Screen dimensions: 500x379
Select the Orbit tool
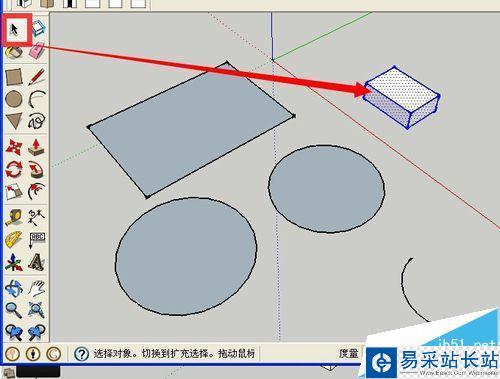[14, 288]
